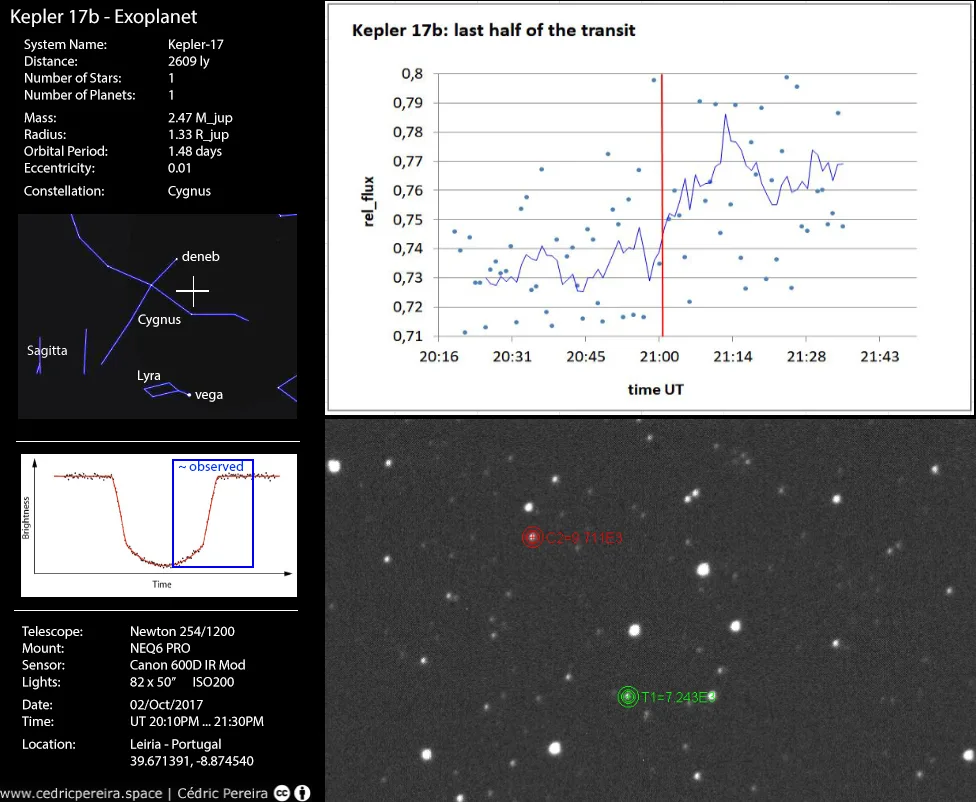Click the Vega star dot
The height and width of the screenshot is (802, 976).
click(x=189, y=395)
